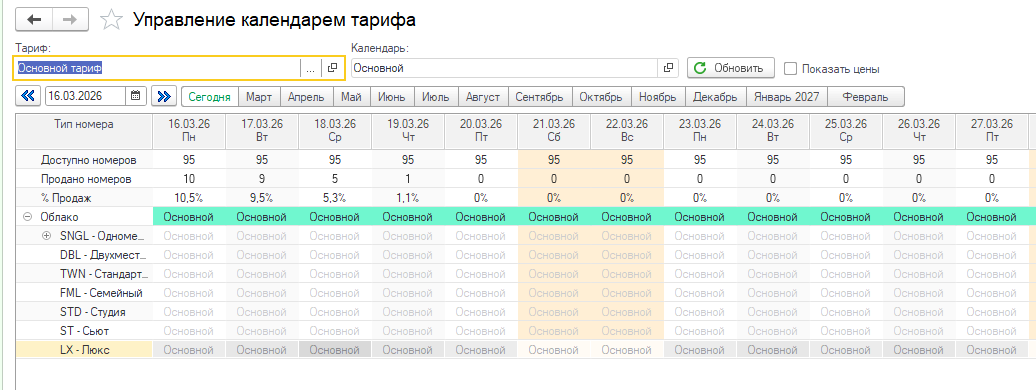Click ST - Сьют Основной cell for 25.03.26
This screenshot has height=390, width=1036.
(846, 331)
